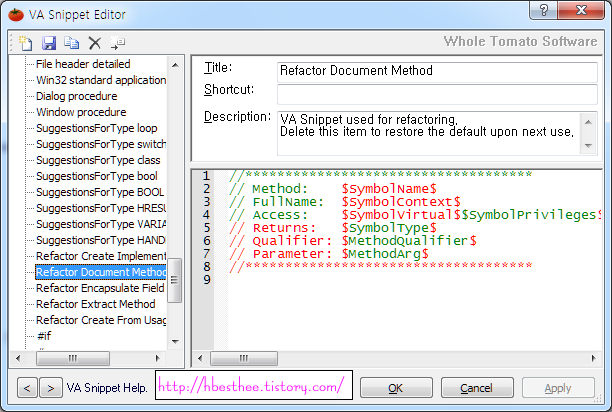Select 'SuggestionsForType HANDLE' entry
This screenshot has width=612, height=412.
101,240
